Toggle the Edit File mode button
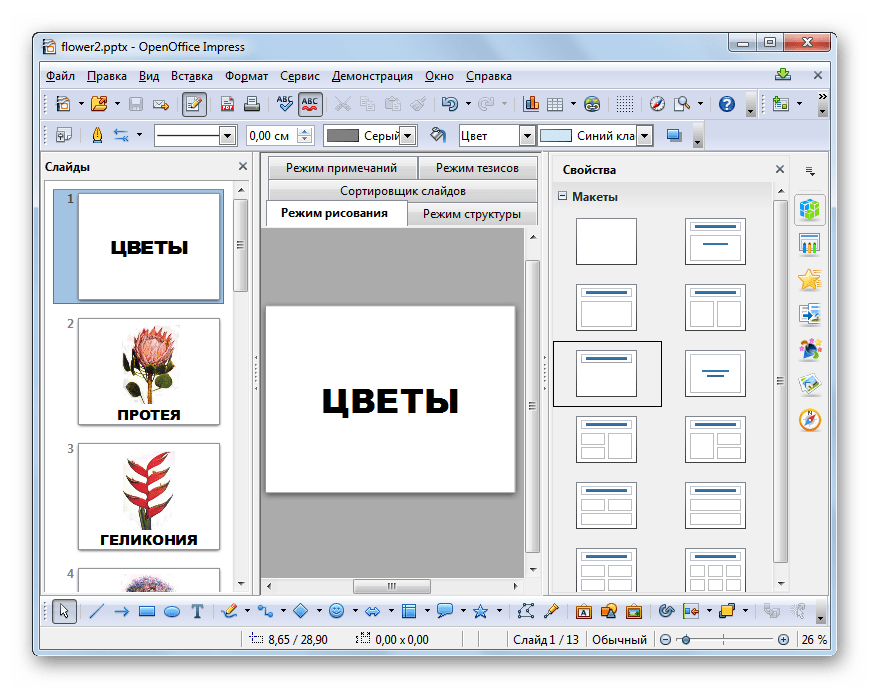 [x=194, y=104]
